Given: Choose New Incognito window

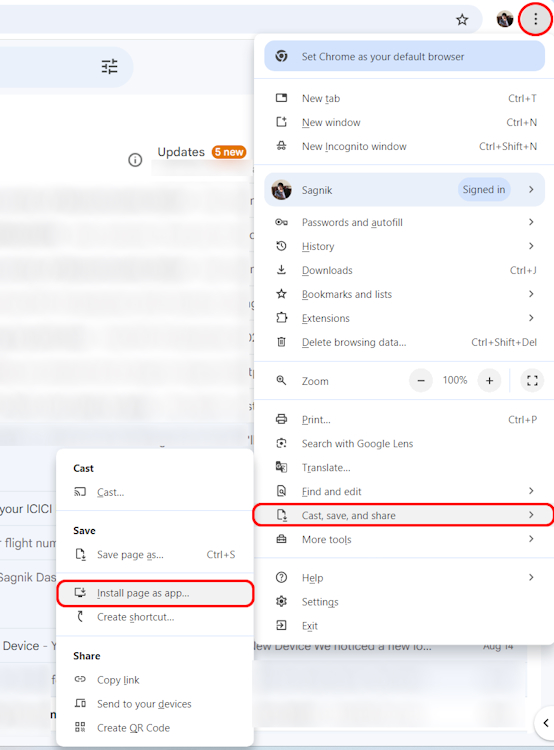Looking at the screenshot, I should tap(404, 146).
